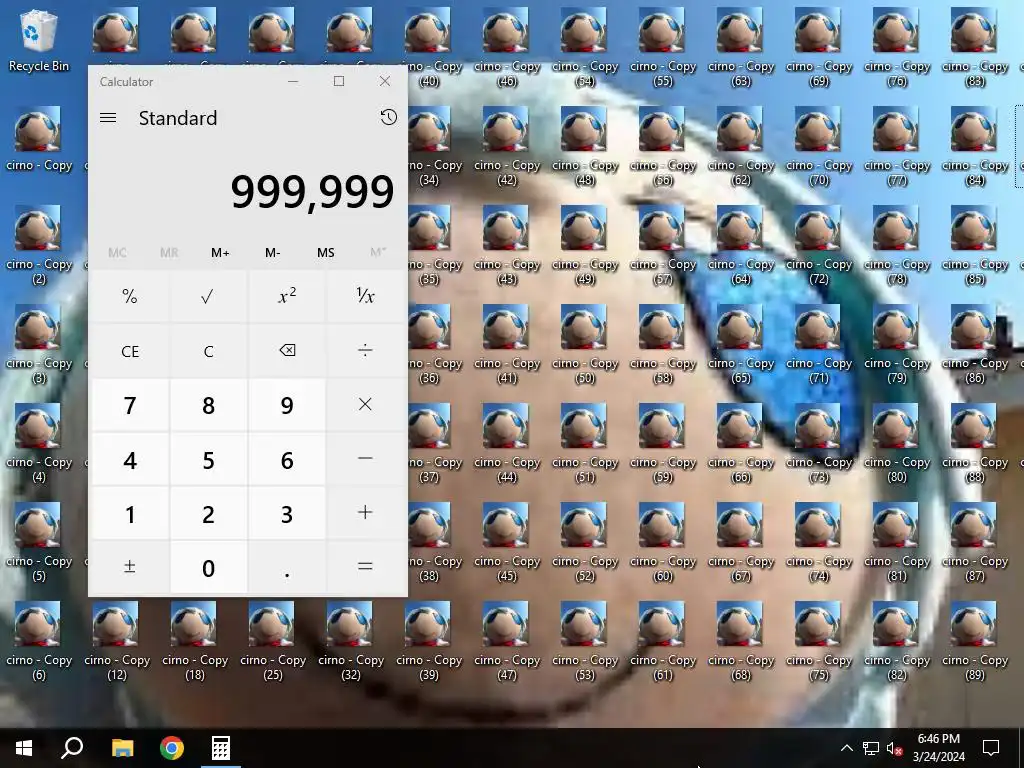Show hidden system tray icons chevron

[846, 748]
